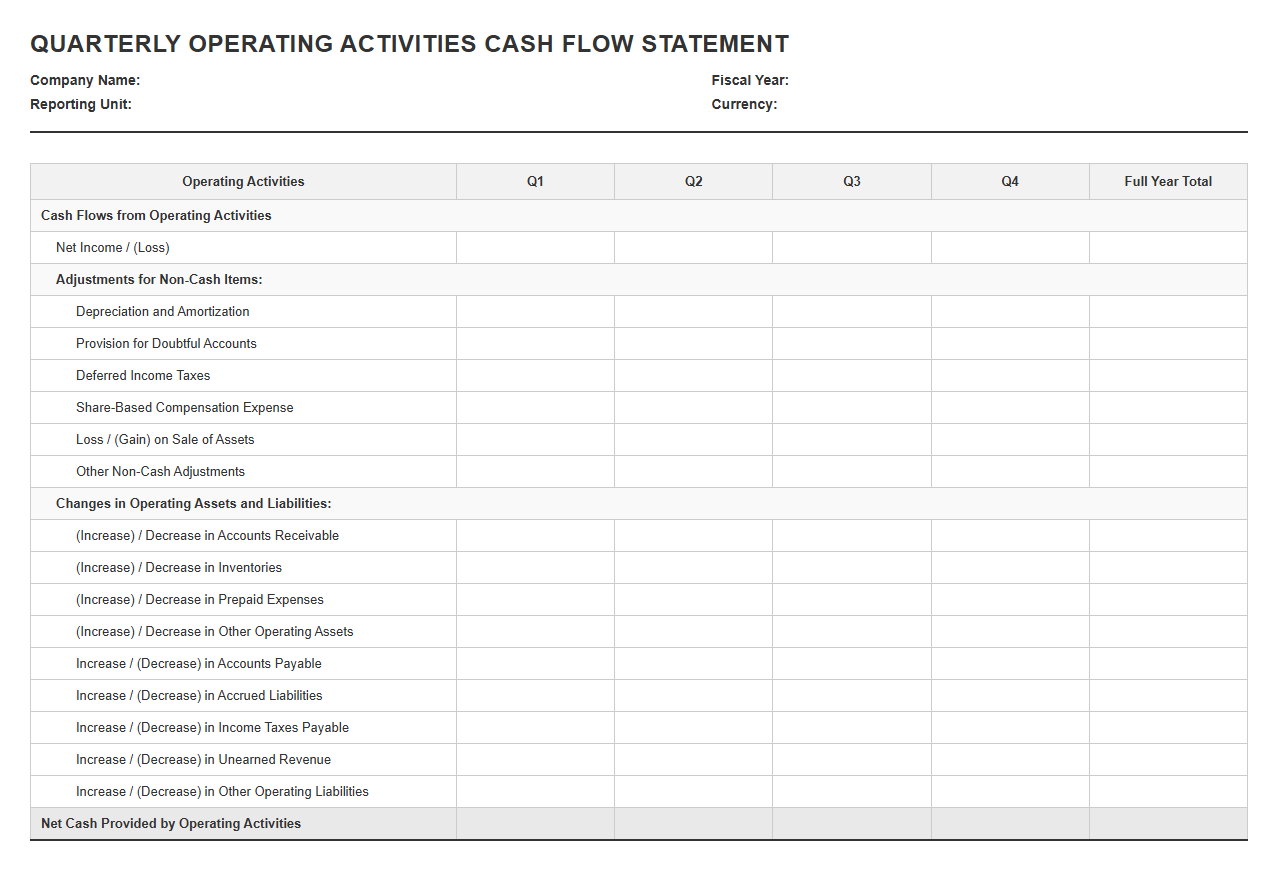Viewport: 1278px width, 871px height.
Task: Click the Company Name label
Action: pyautogui.click(x=85, y=80)
